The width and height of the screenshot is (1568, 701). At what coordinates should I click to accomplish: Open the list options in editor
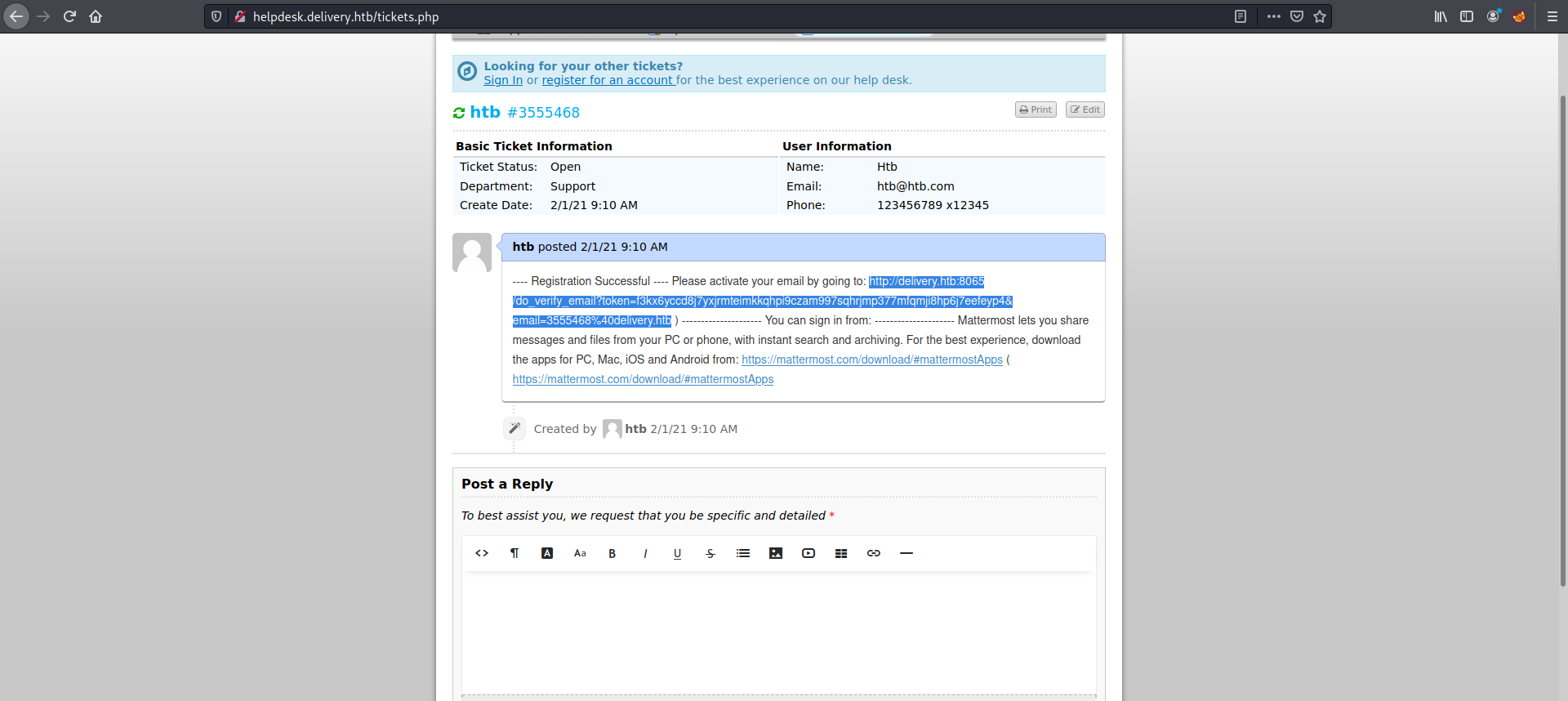pyautogui.click(x=743, y=553)
